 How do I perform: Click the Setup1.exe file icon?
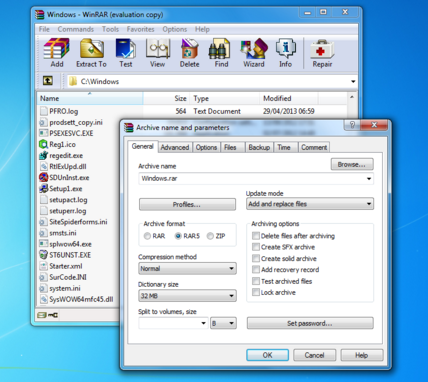click(x=43, y=189)
